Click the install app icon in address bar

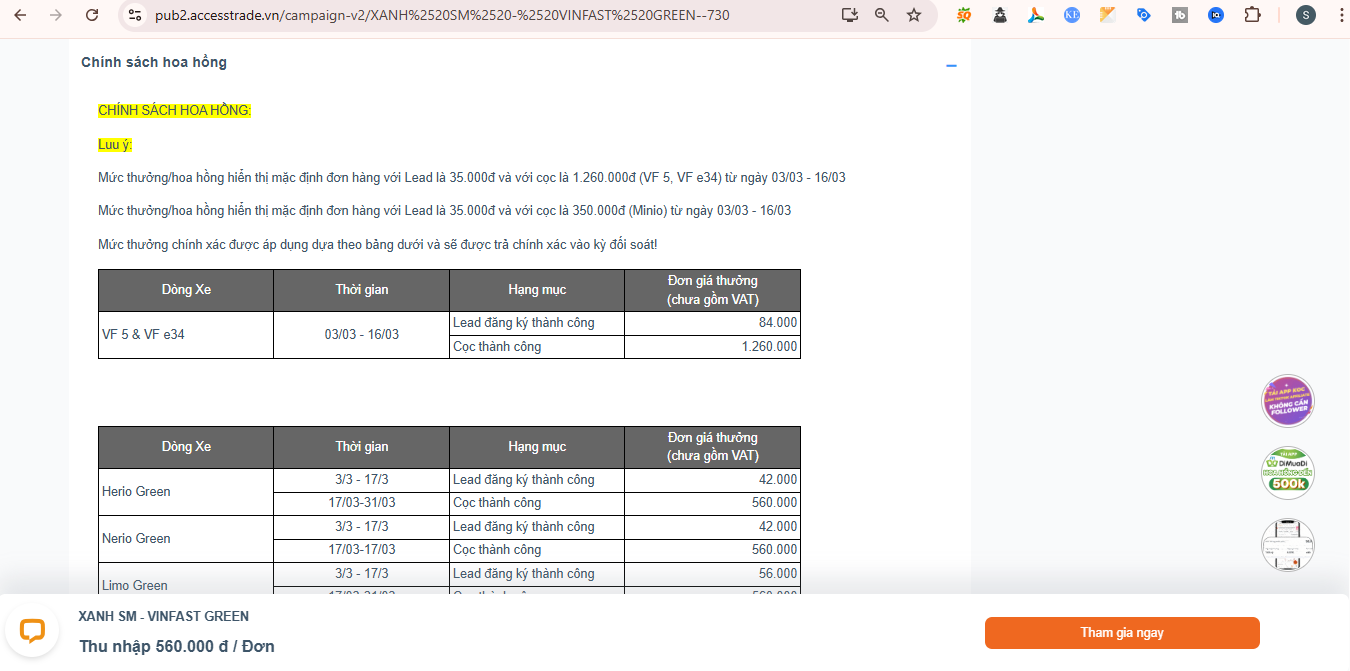pyautogui.click(x=851, y=15)
